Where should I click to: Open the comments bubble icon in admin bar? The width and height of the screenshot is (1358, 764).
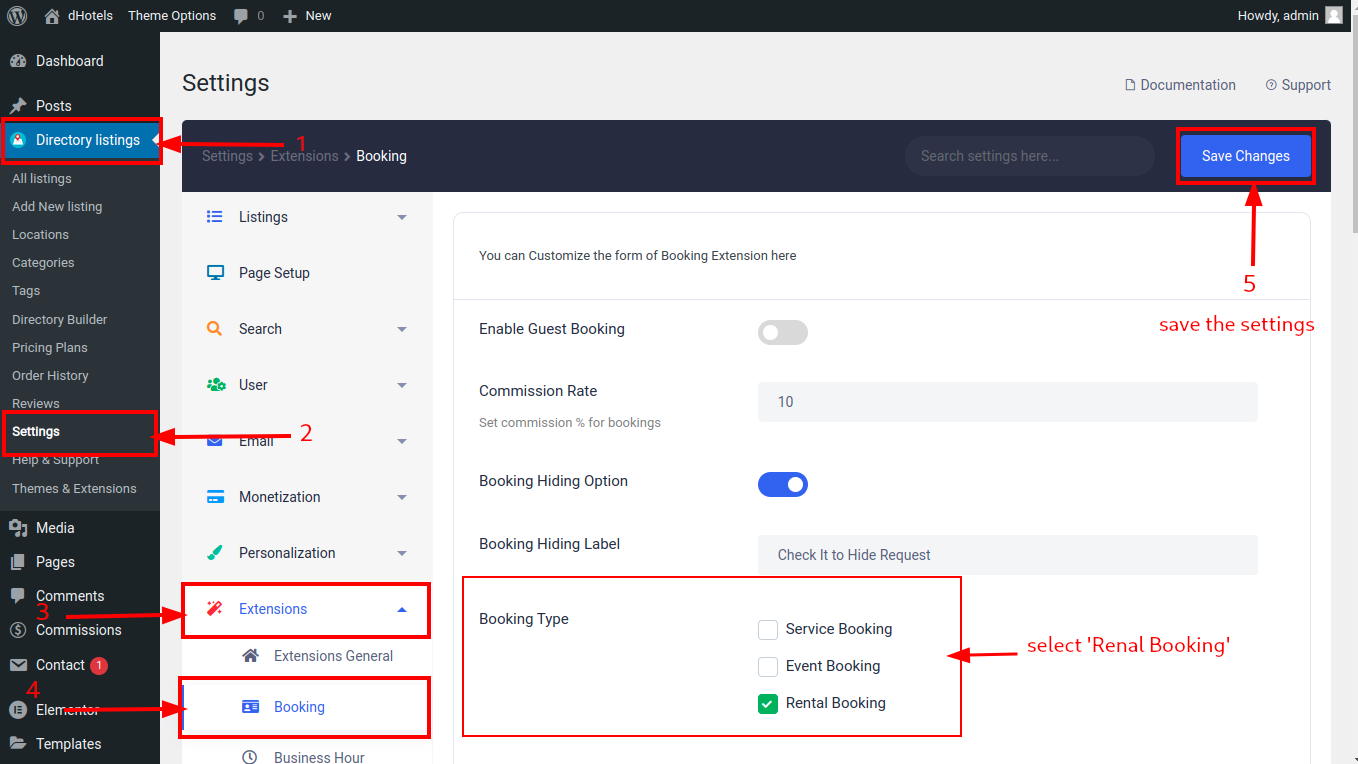point(241,16)
